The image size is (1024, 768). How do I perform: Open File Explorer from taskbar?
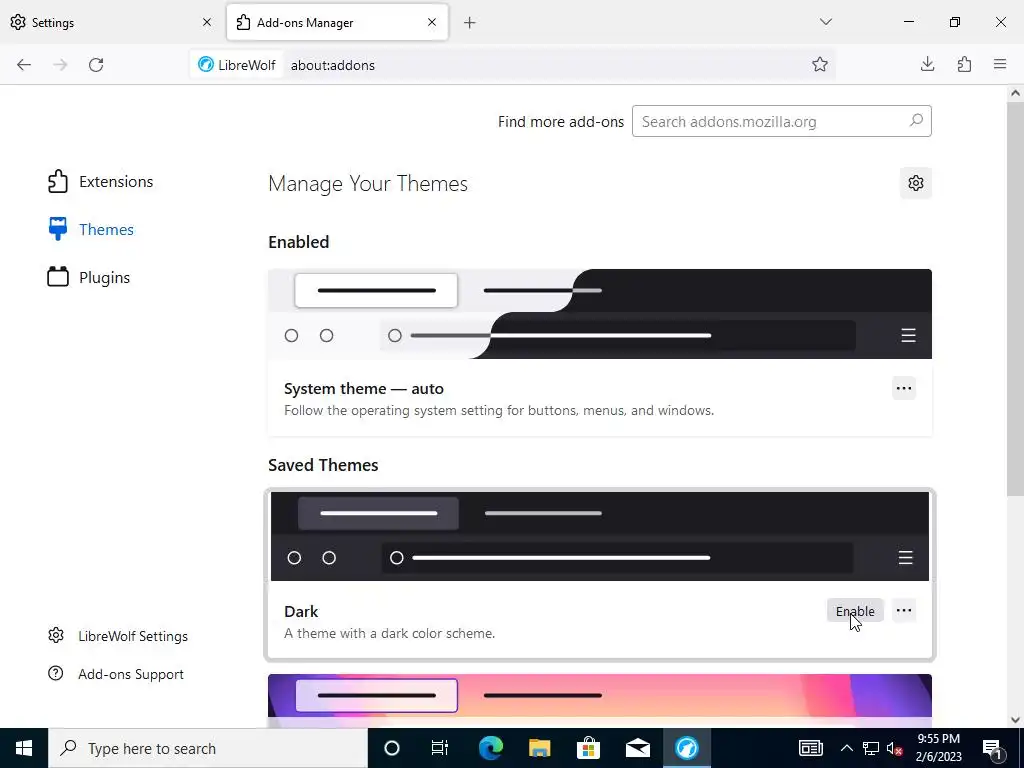539,748
